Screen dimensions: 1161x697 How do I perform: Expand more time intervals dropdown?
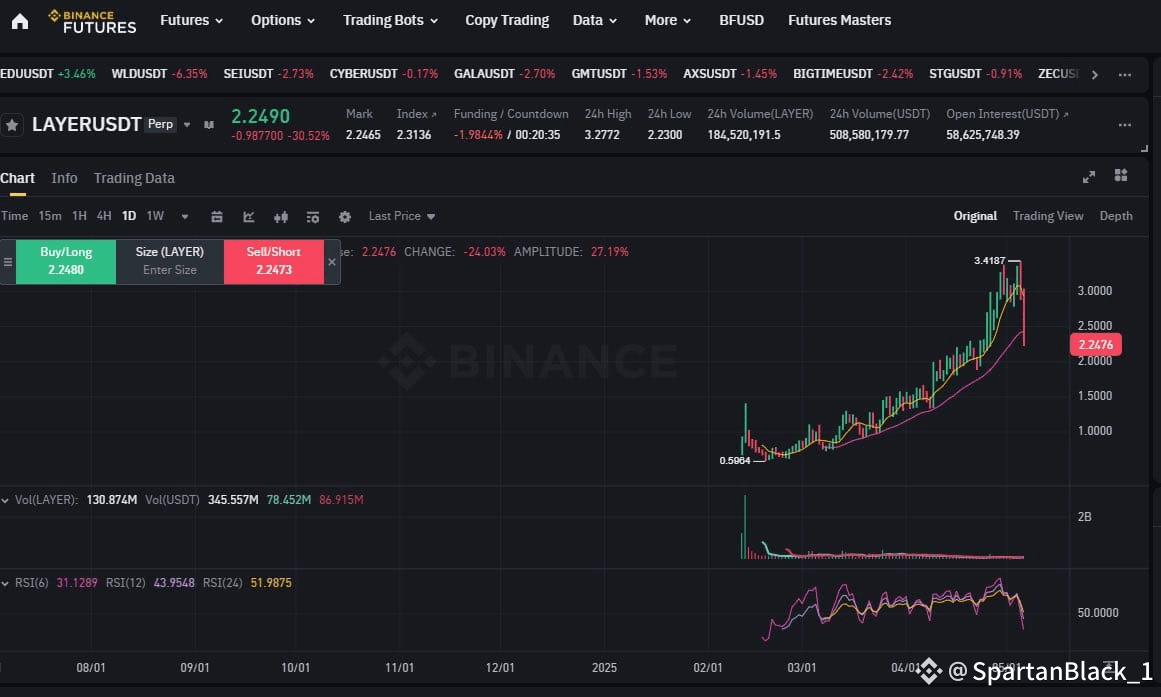pos(185,216)
